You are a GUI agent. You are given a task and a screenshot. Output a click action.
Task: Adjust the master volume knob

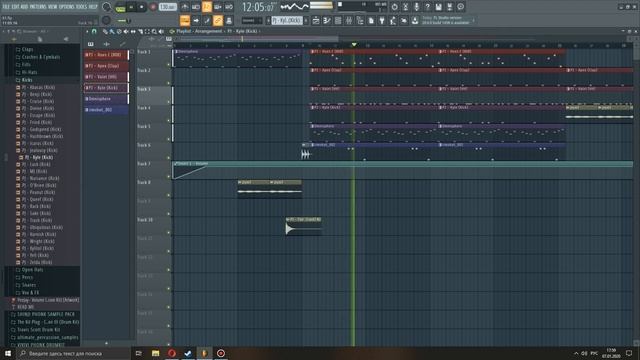coord(106,7)
